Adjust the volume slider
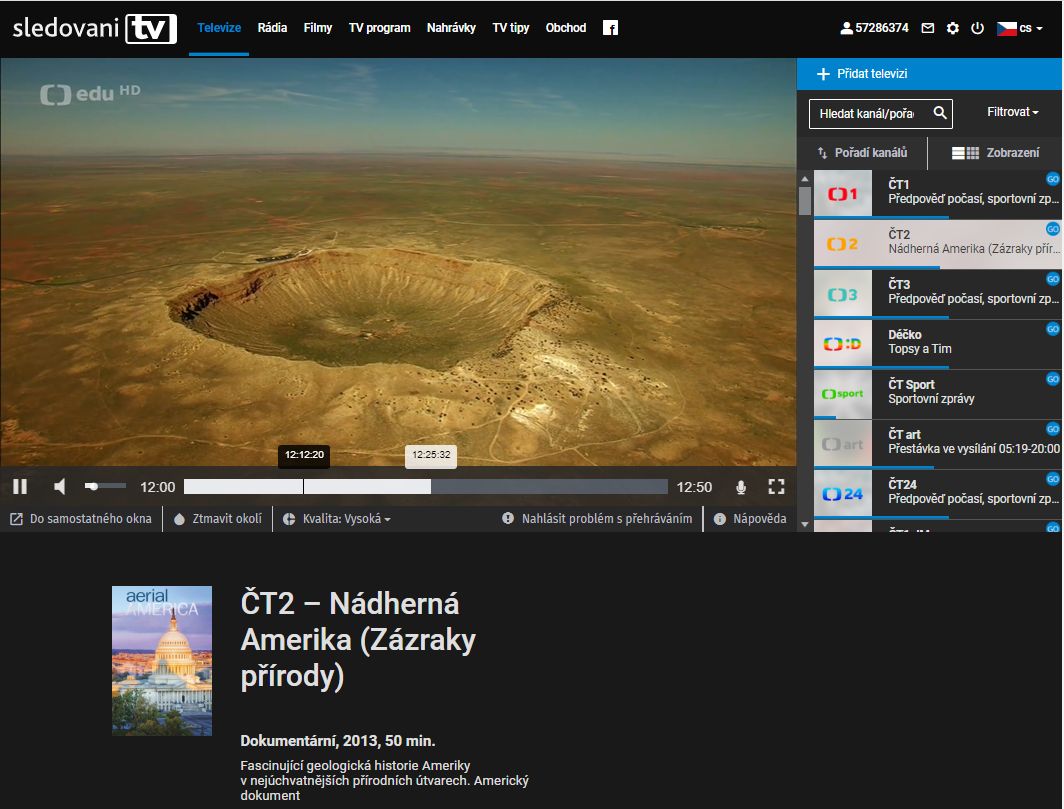The width and height of the screenshot is (1064, 809). (105, 487)
